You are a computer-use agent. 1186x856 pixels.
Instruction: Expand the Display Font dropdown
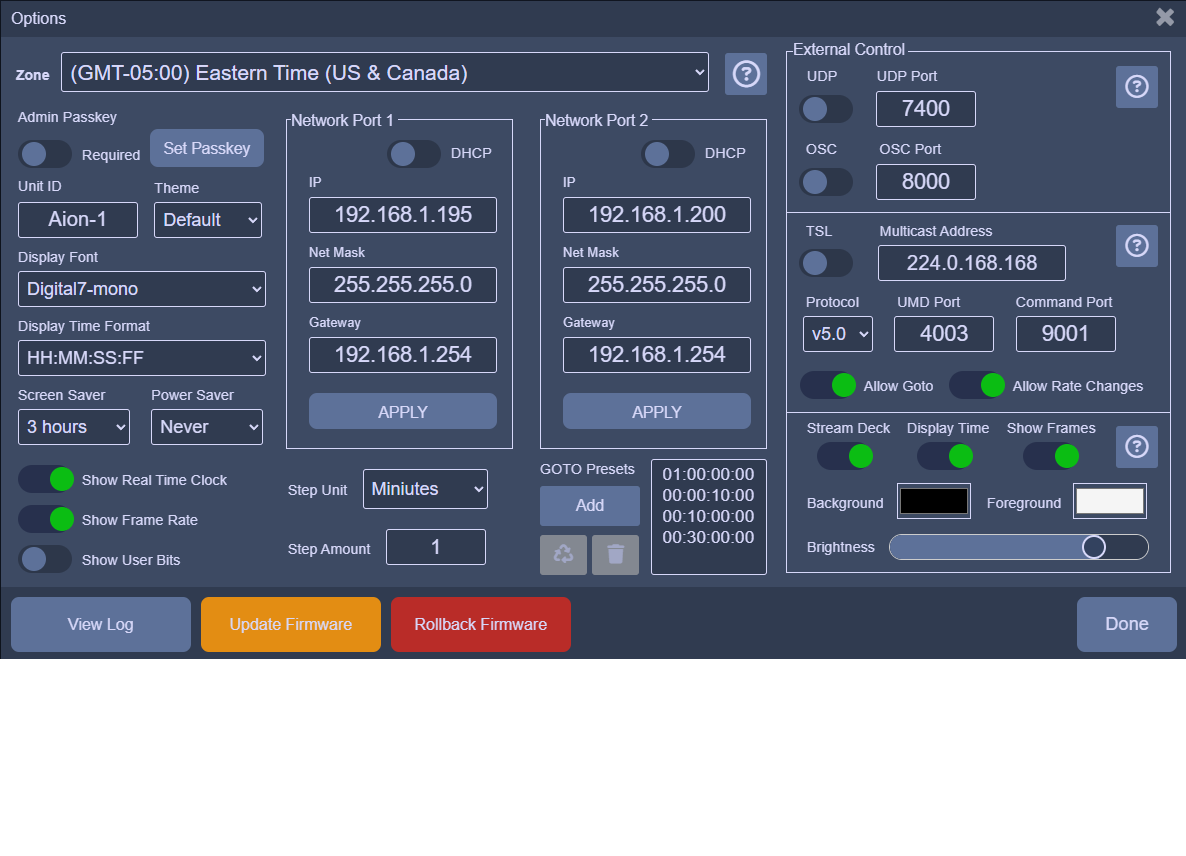click(x=142, y=289)
